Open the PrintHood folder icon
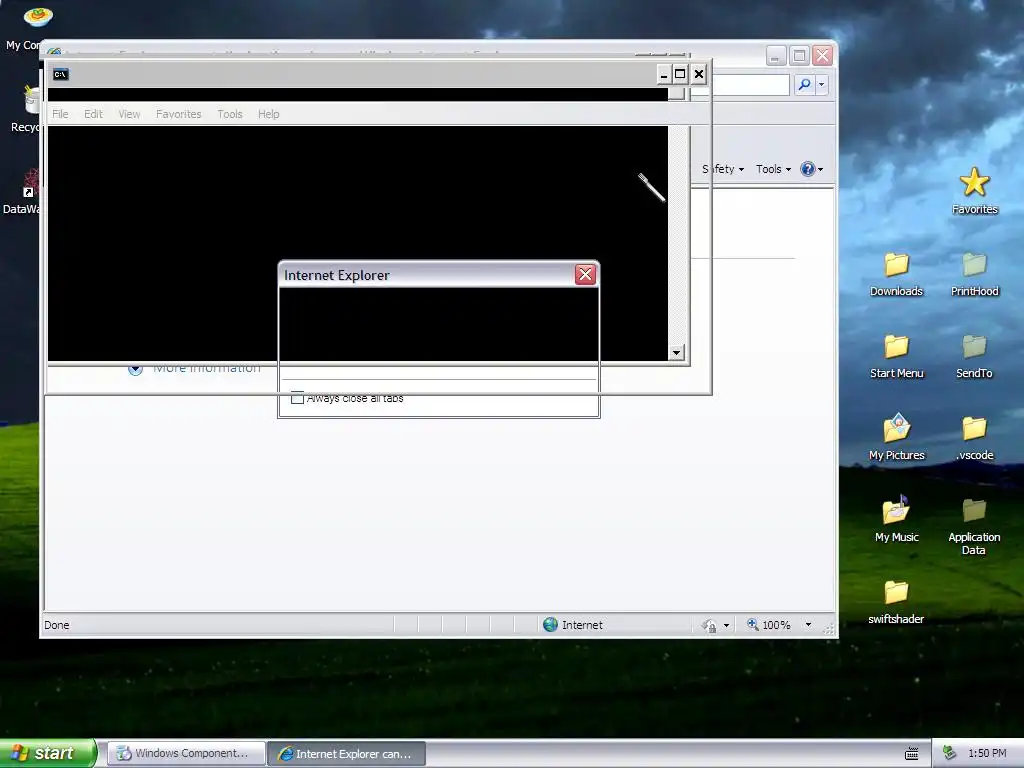1024x768 pixels. pyautogui.click(x=974, y=264)
